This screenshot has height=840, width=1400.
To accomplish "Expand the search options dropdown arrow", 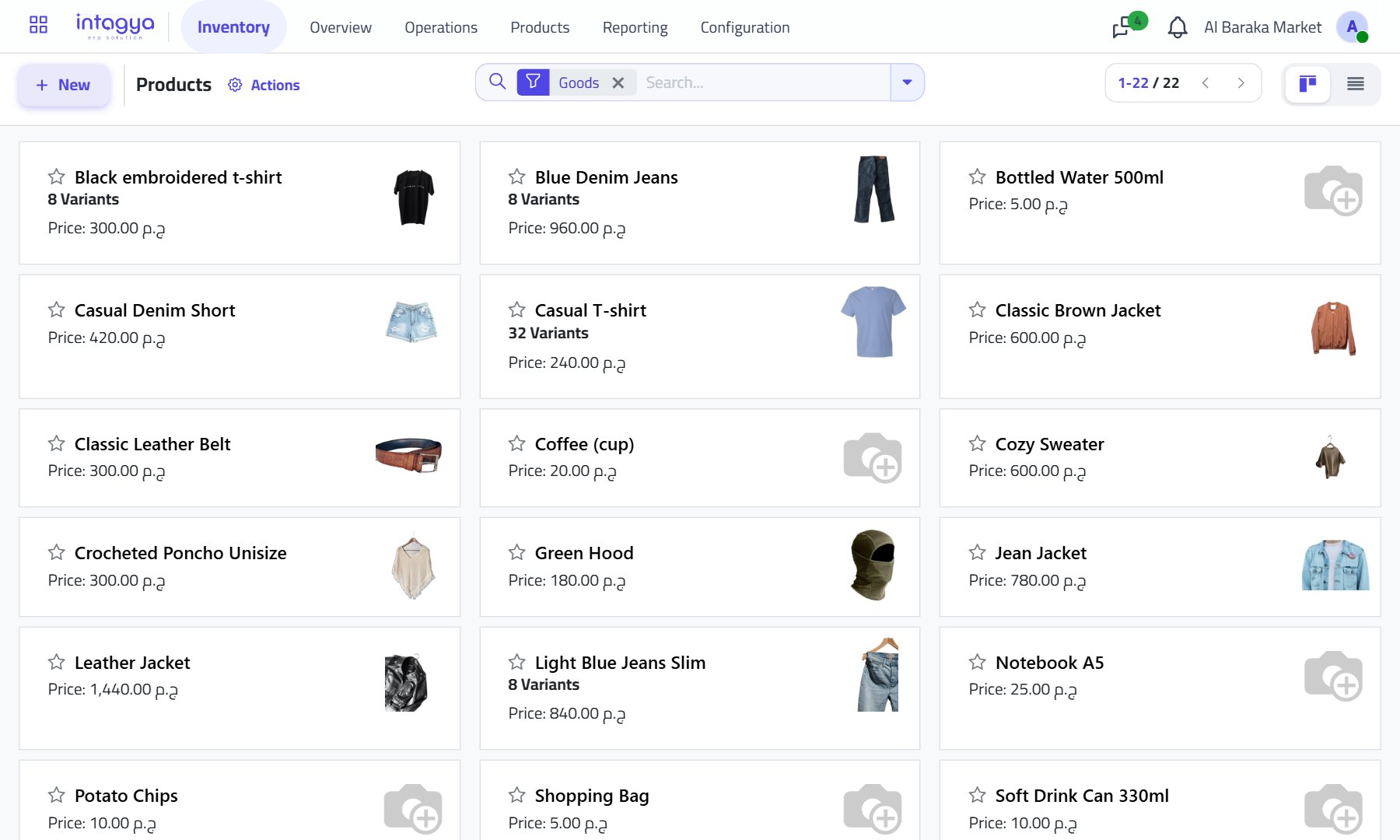I will point(907,82).
